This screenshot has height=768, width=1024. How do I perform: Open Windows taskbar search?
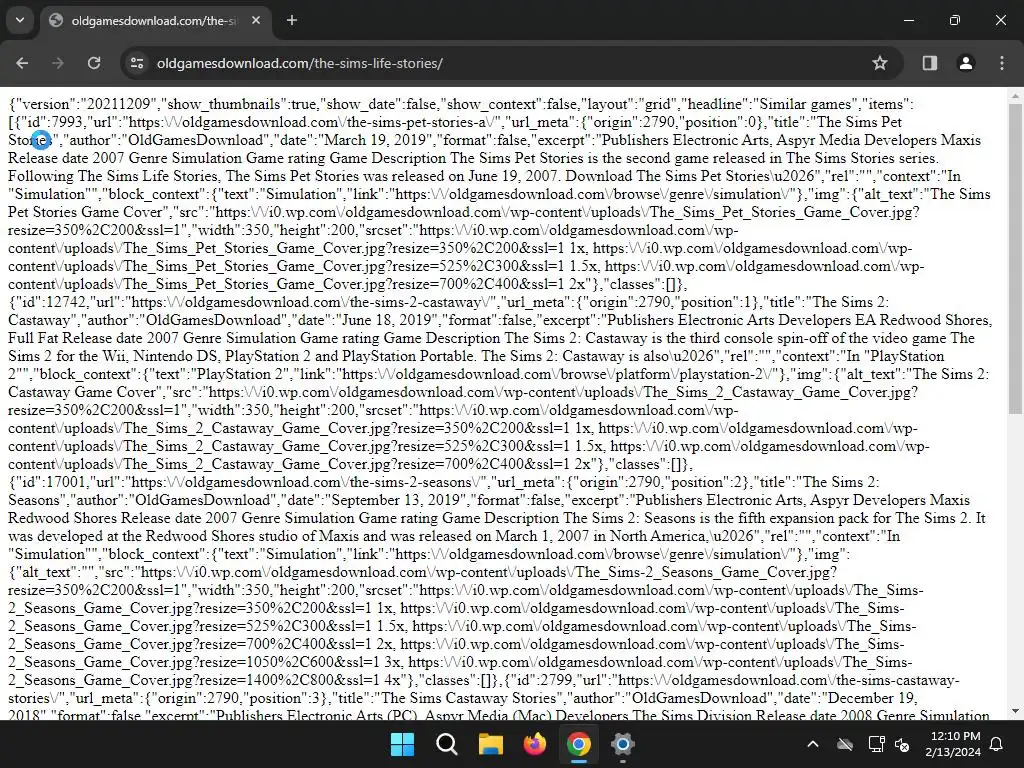[447, 744]
